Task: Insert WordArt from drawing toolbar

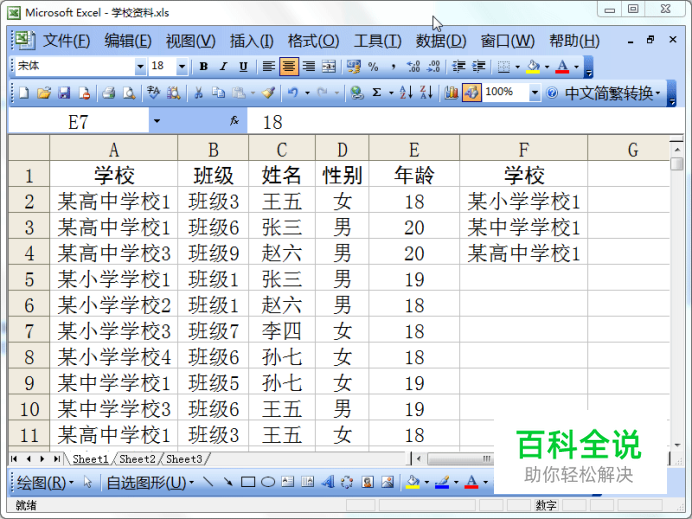Action: pos(327,482)
